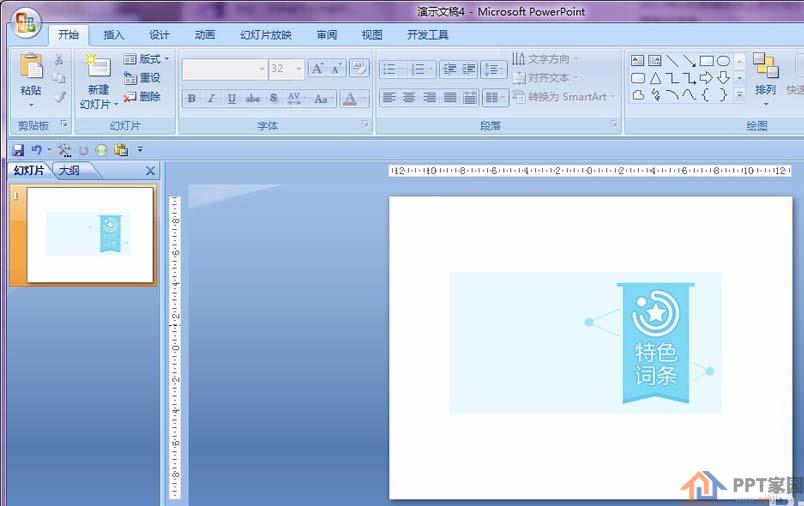Click the Numbering list icon
Screen dimensions: 804x506
(417, 69)
